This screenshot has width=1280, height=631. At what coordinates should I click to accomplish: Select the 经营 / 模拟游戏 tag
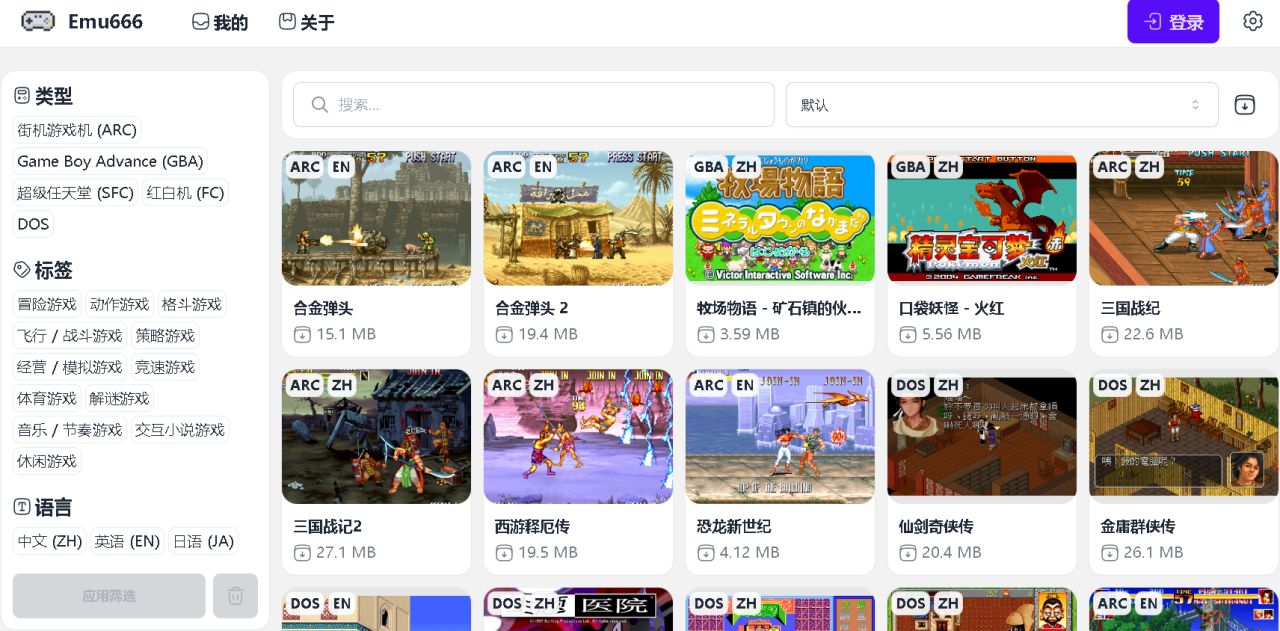(x=70, y=367)
